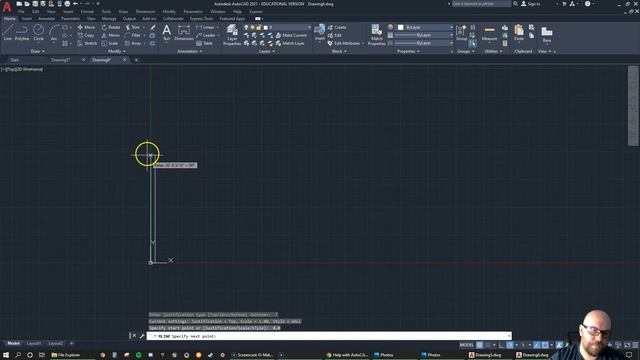Click the Paste tool
Viewport: 640px width, 360px height.
pos(519,33)
